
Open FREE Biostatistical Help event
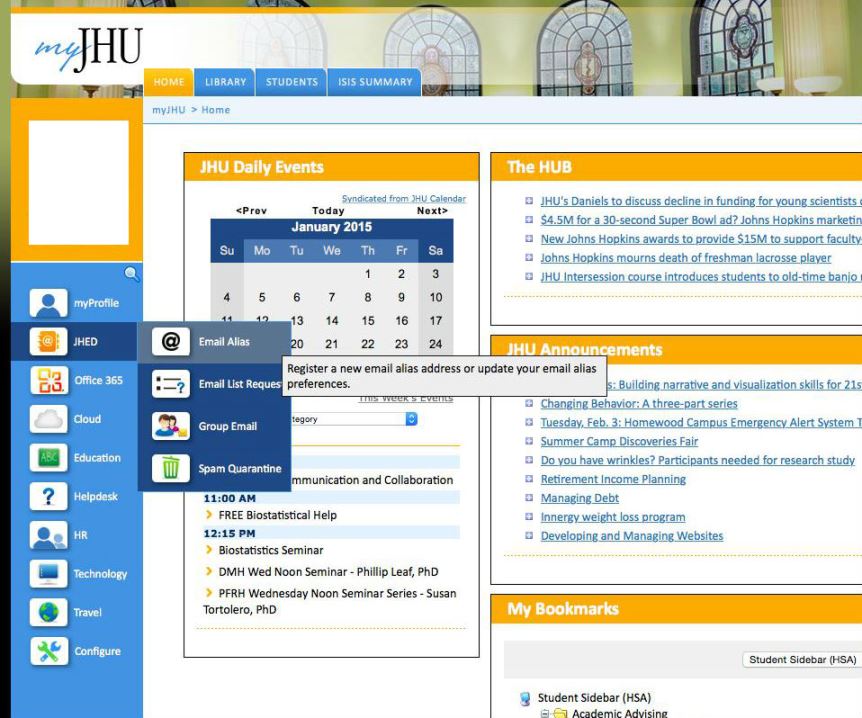278,515
